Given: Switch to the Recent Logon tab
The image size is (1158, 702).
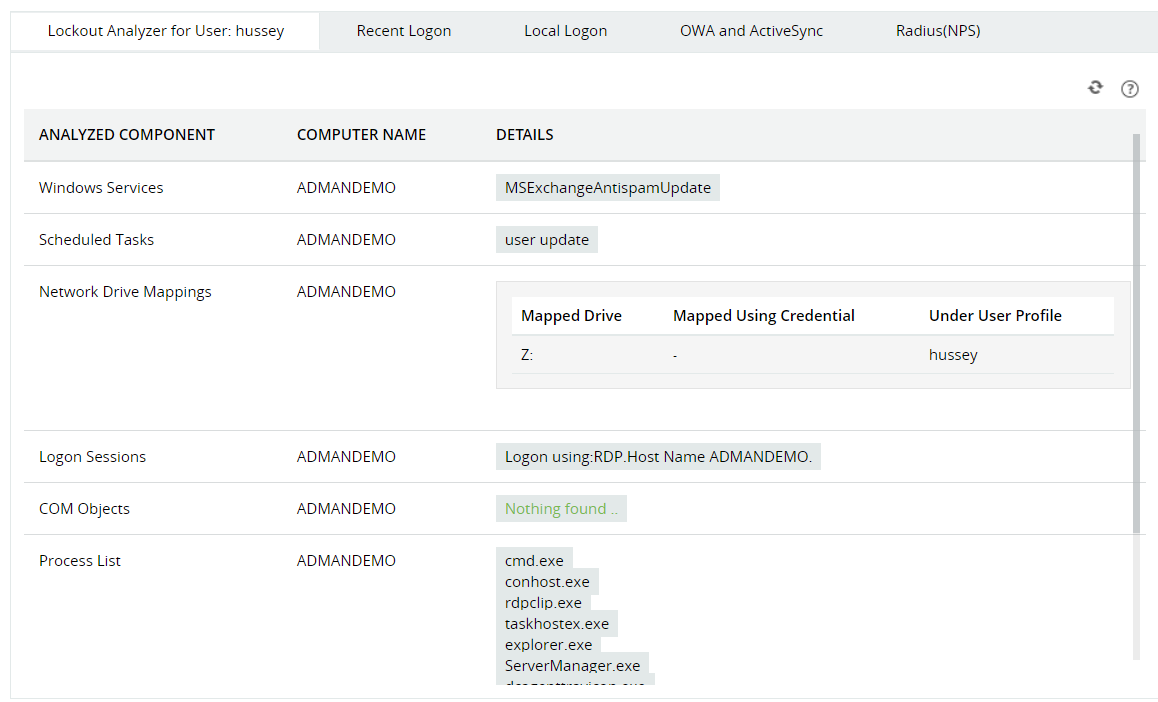Looking at the screenshot, I should [x=404, y=30].
